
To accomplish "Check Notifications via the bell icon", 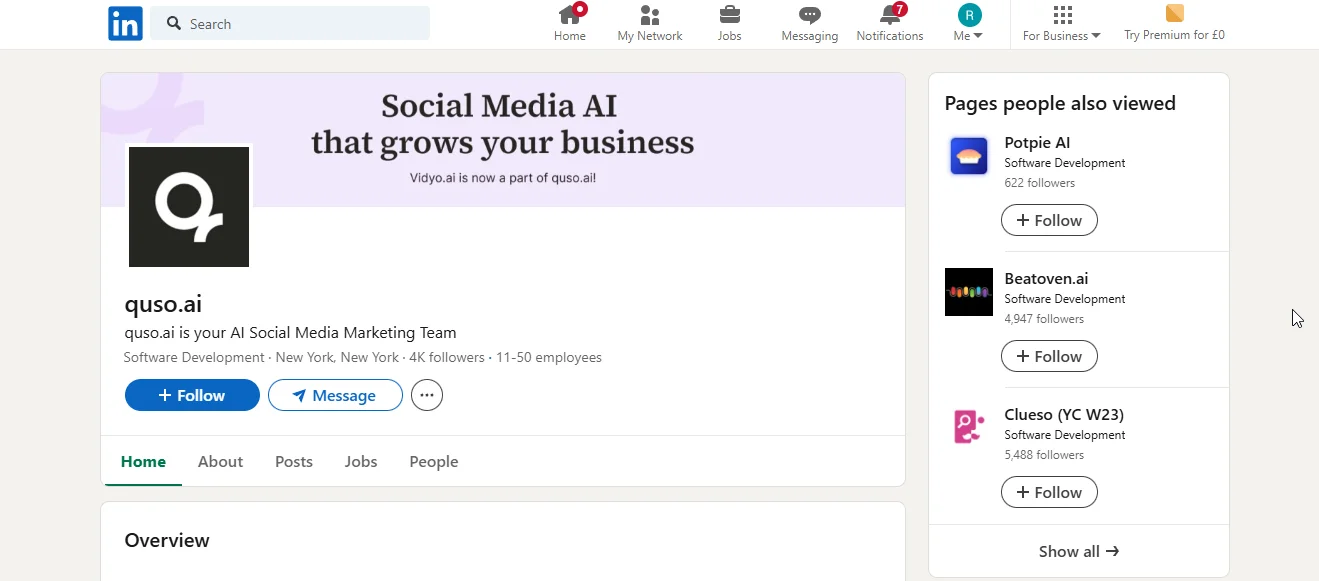I will tap(889, 22).
